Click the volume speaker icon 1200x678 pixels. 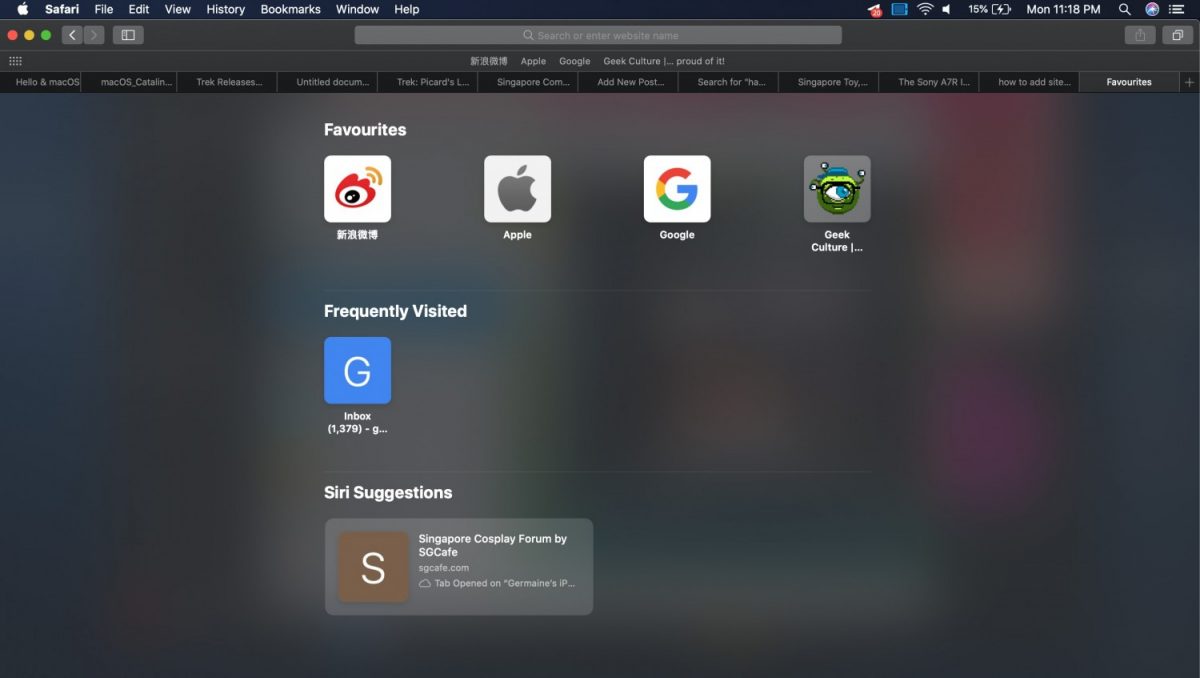pos(946,9)
